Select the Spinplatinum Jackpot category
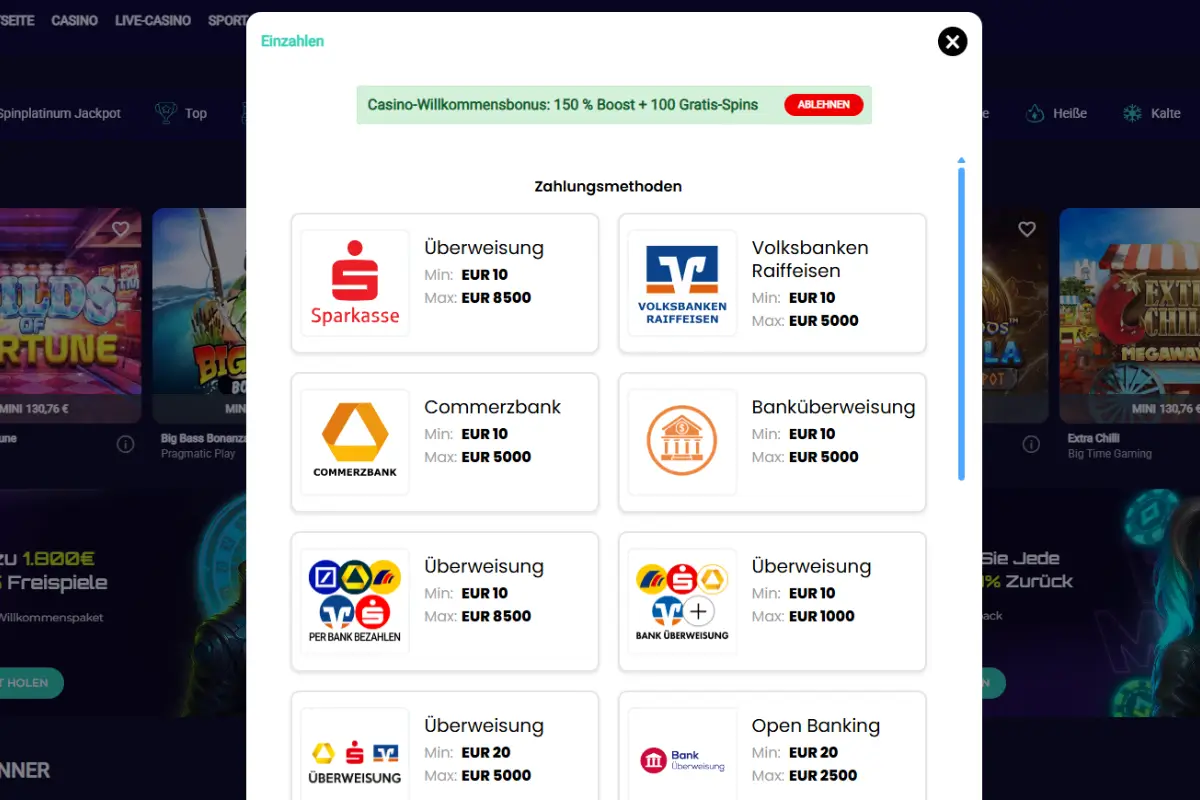 pos(60,113)
